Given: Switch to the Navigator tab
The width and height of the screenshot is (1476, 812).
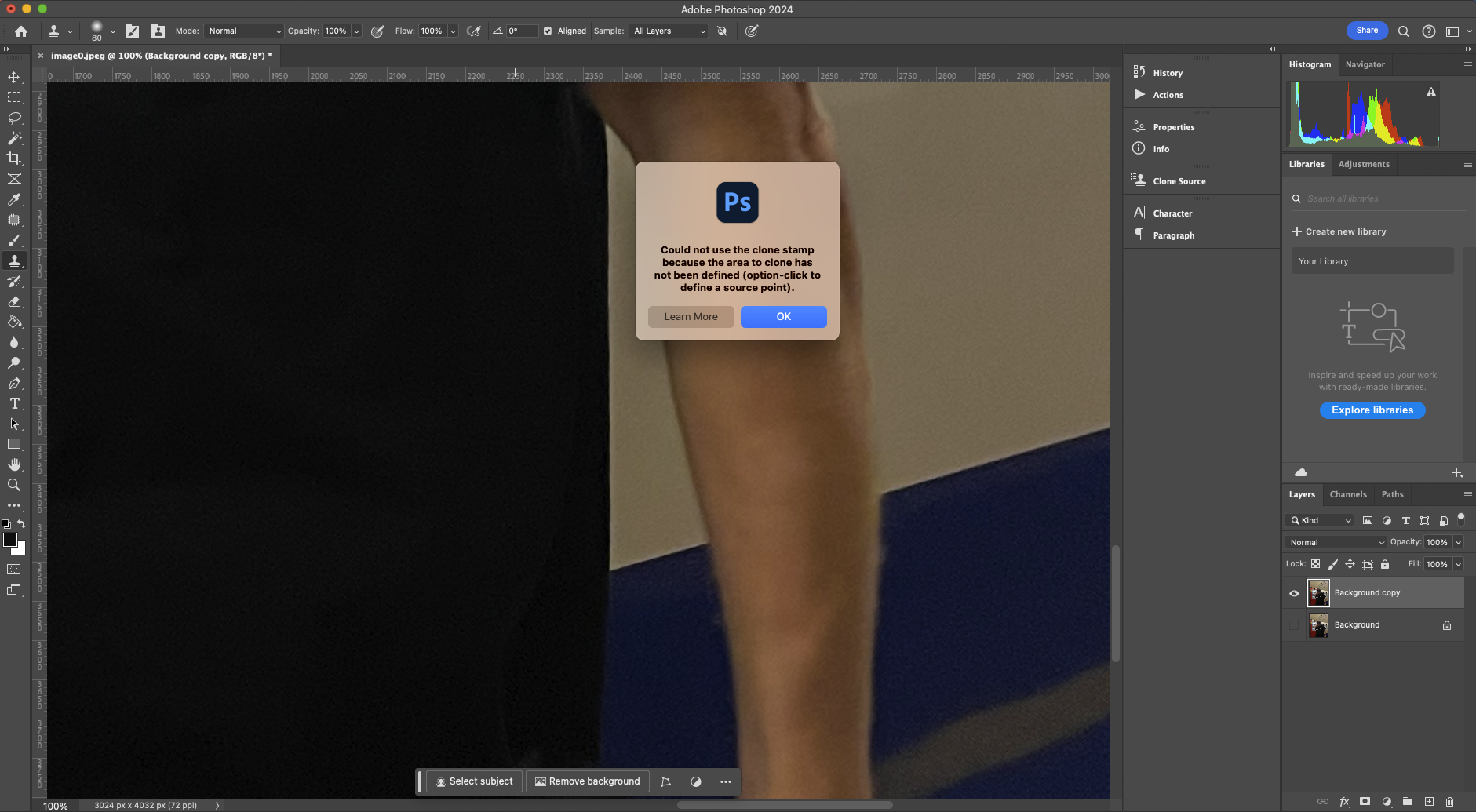Looking at the screenshot, I should (1365, 64).
